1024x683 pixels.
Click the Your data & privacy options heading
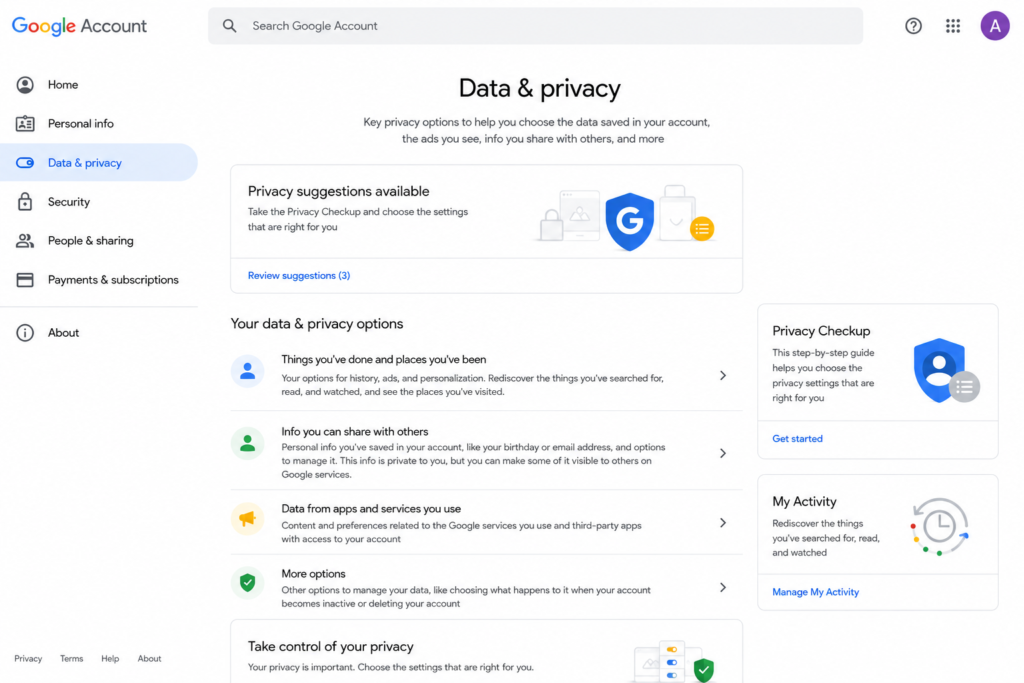317,324
